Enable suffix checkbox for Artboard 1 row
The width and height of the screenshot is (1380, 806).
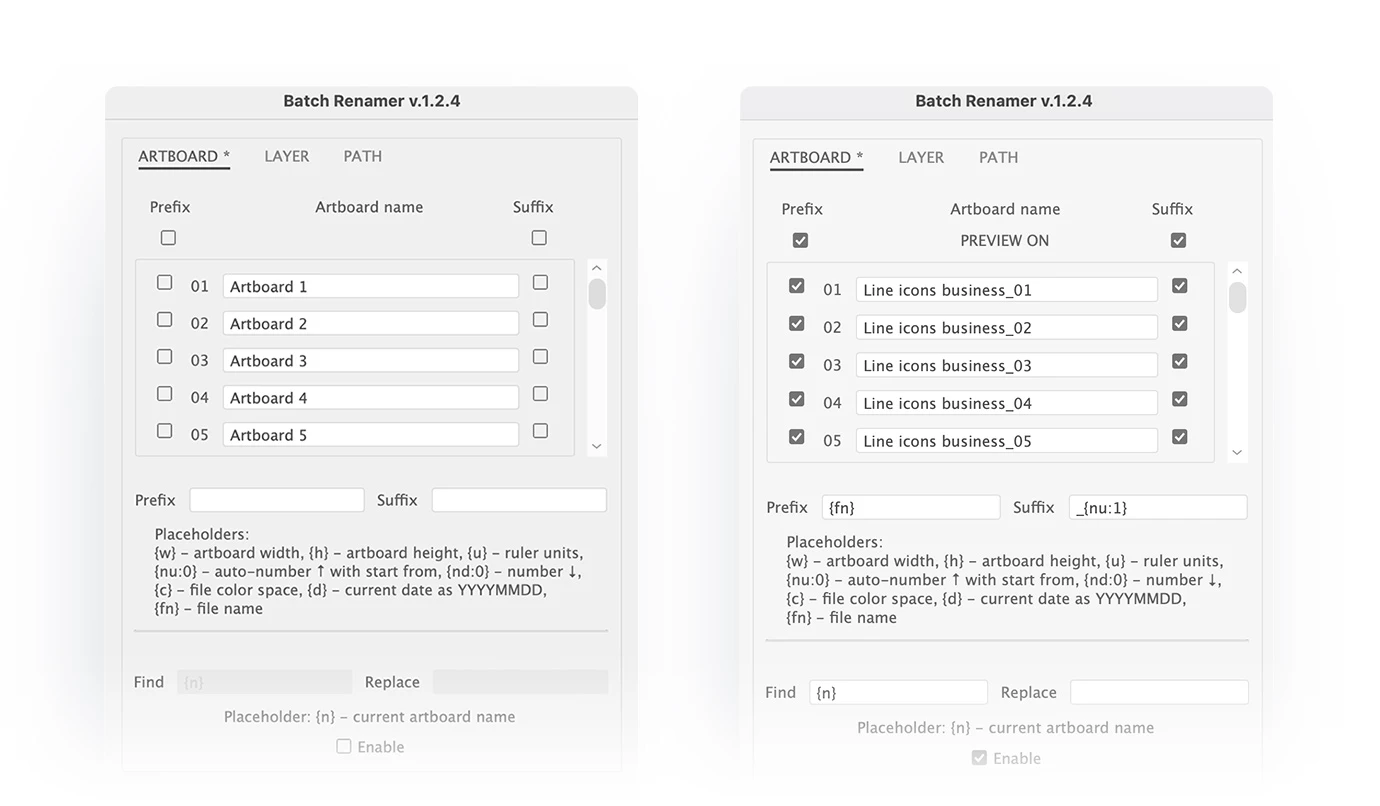pos(540,283)
